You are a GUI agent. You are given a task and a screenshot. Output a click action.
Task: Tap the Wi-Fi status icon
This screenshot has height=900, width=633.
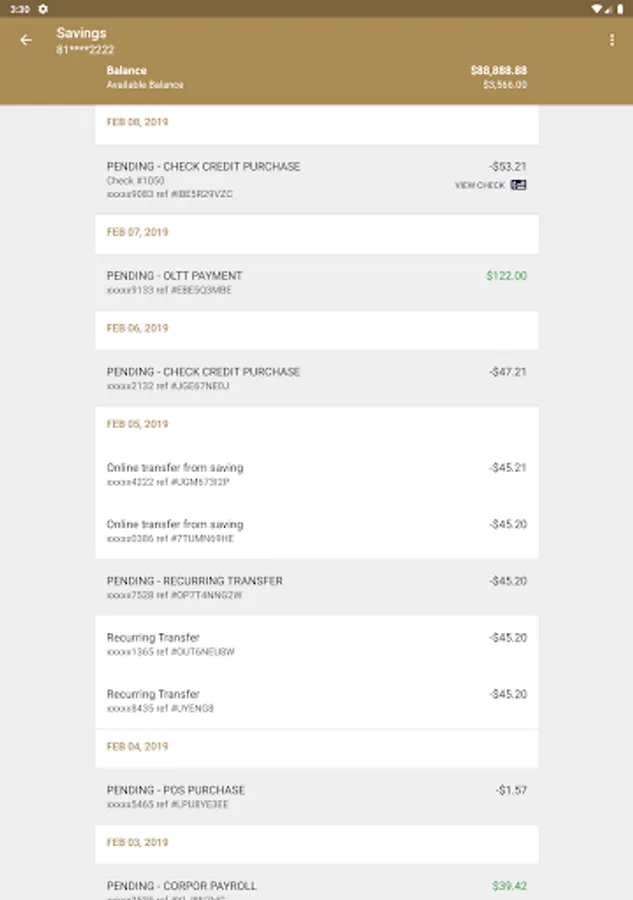(597, 8)
